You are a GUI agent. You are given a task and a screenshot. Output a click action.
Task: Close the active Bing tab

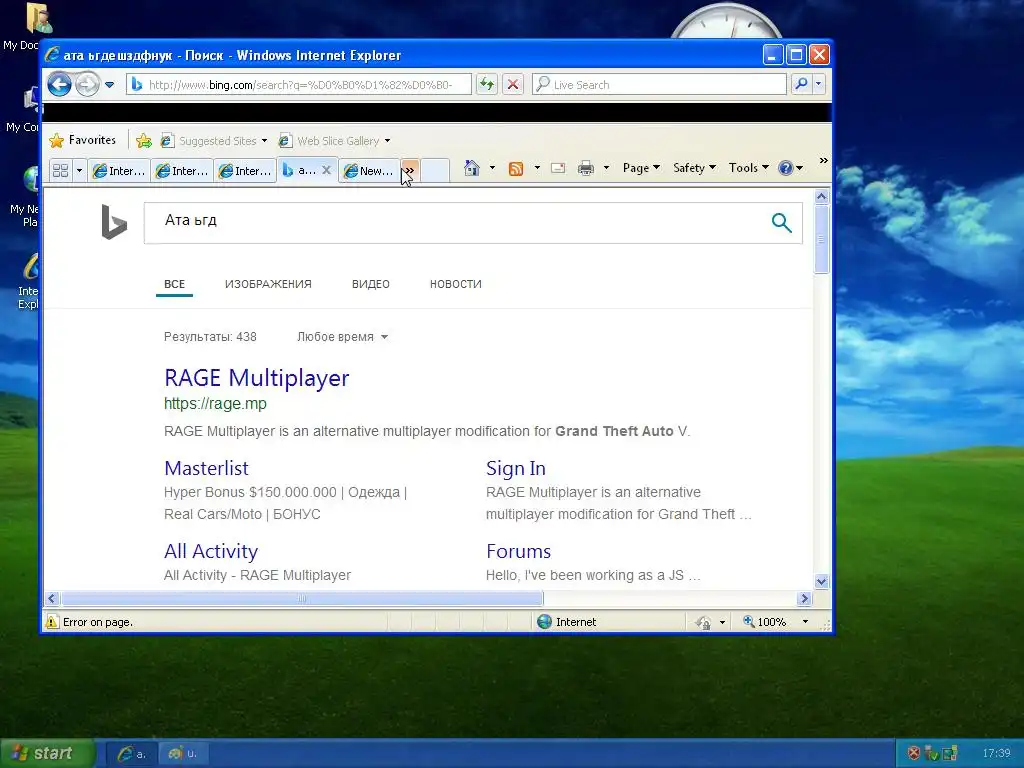pos(327,170)
